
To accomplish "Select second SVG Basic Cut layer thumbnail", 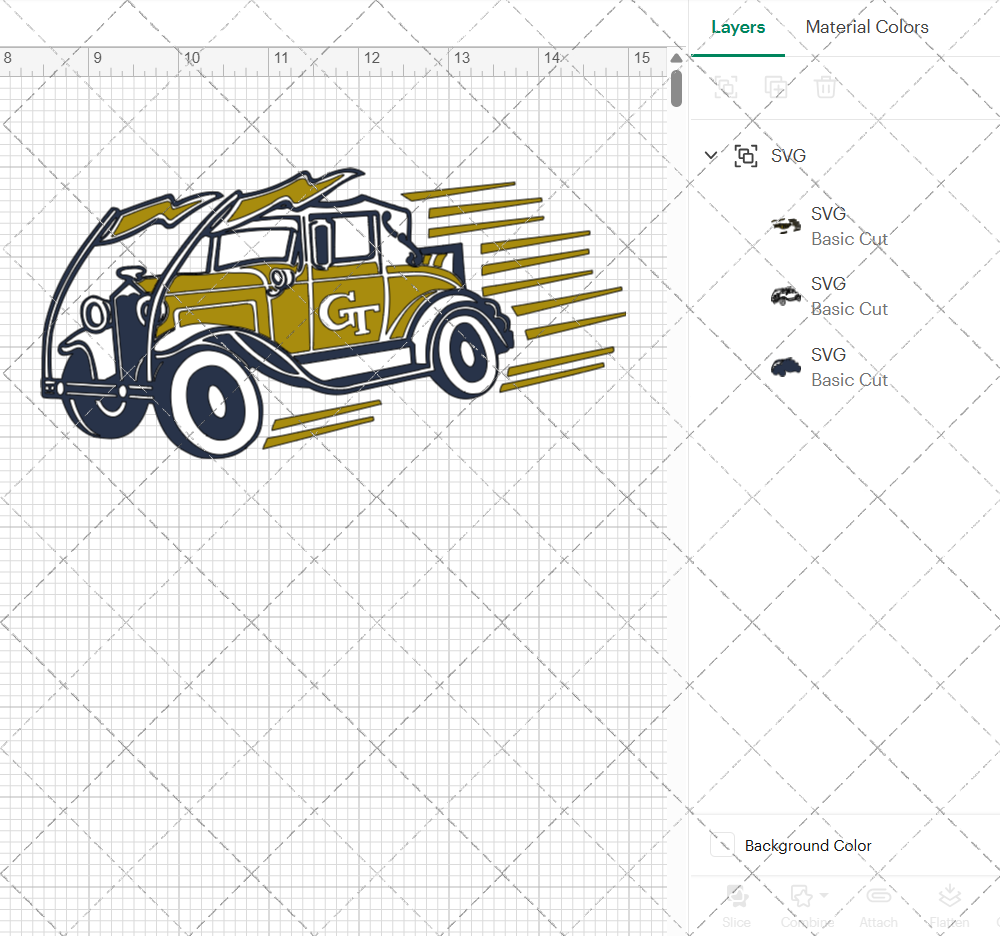I will [x=786, y=296].
